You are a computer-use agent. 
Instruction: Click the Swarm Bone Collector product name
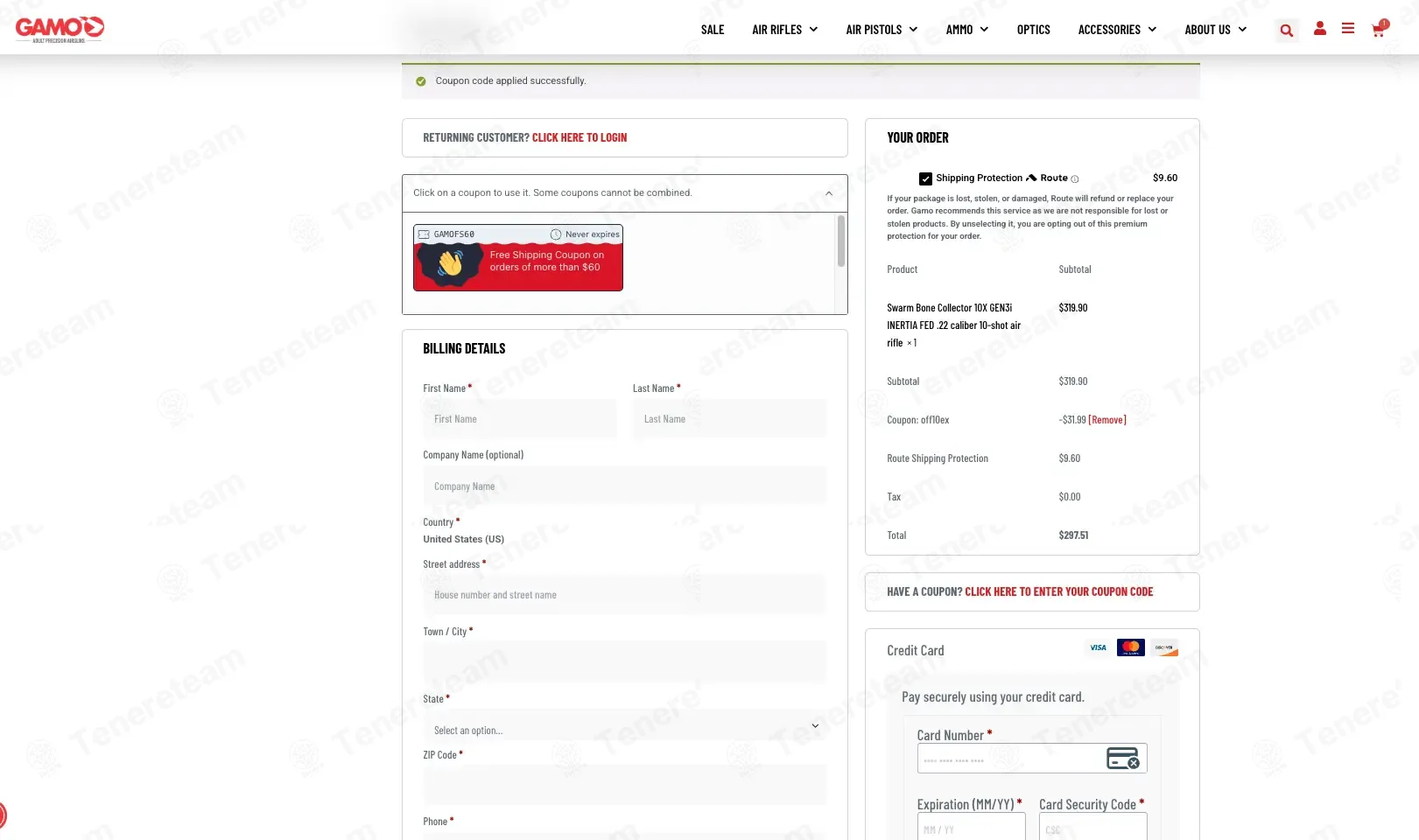[x=953, y=325]
